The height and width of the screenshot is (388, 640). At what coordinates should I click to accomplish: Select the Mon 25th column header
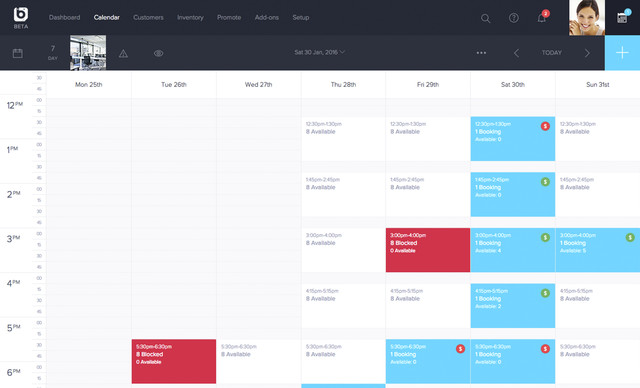coord(89,84)
